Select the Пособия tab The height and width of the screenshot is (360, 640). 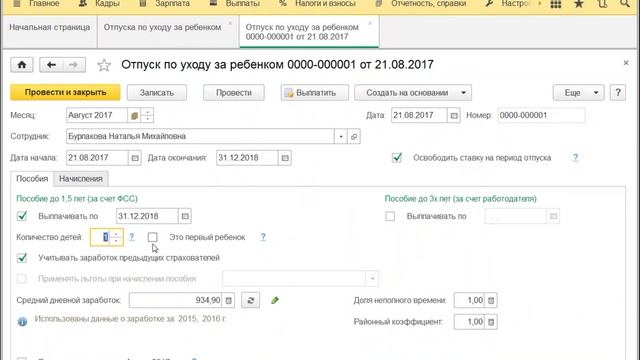(x=32, y=179)
